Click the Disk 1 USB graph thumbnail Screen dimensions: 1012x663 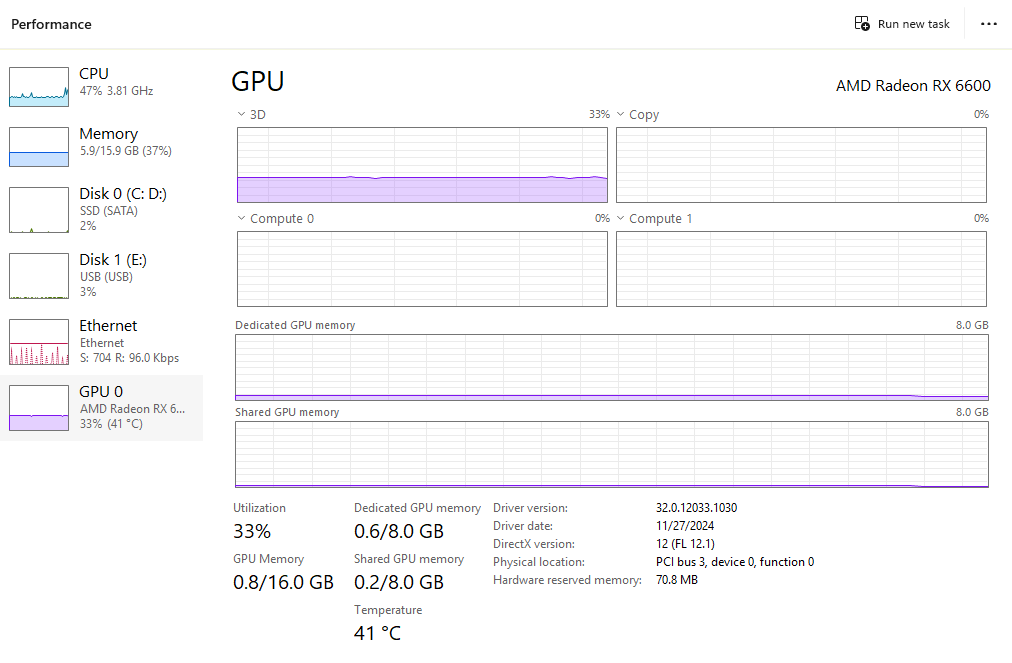point(39,276)
